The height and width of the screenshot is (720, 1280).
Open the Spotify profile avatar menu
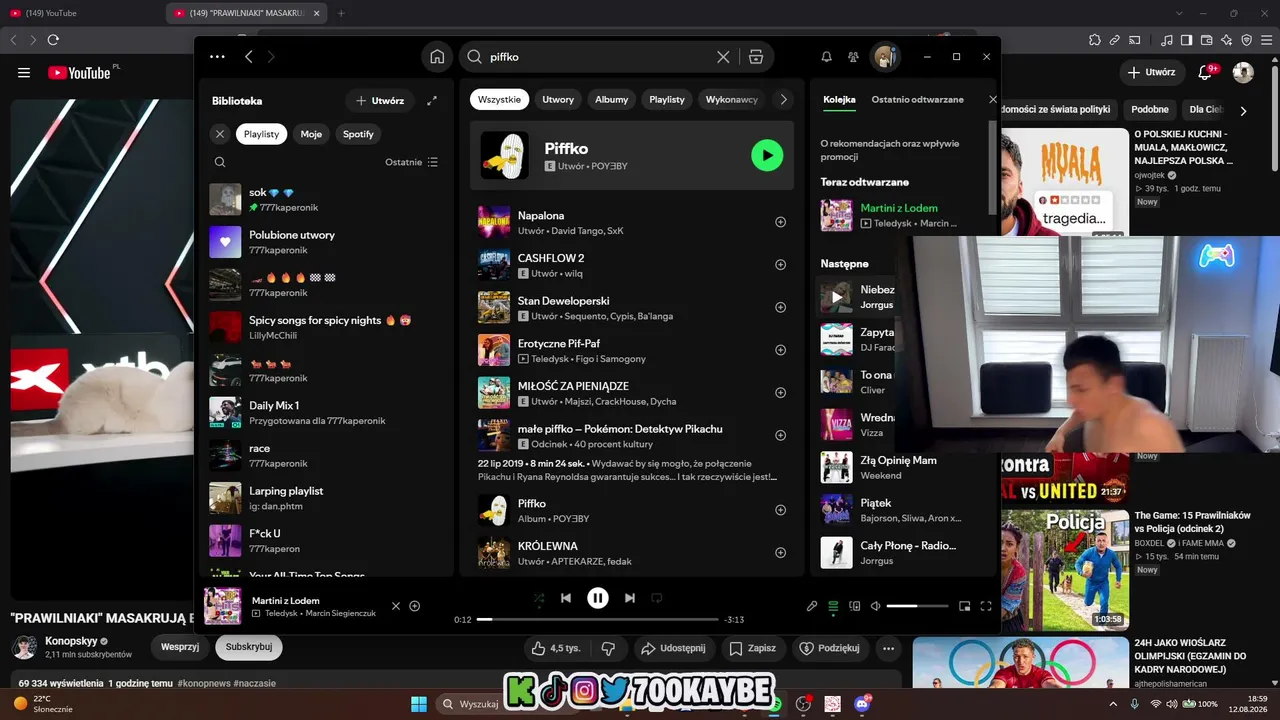coord(884,57)
